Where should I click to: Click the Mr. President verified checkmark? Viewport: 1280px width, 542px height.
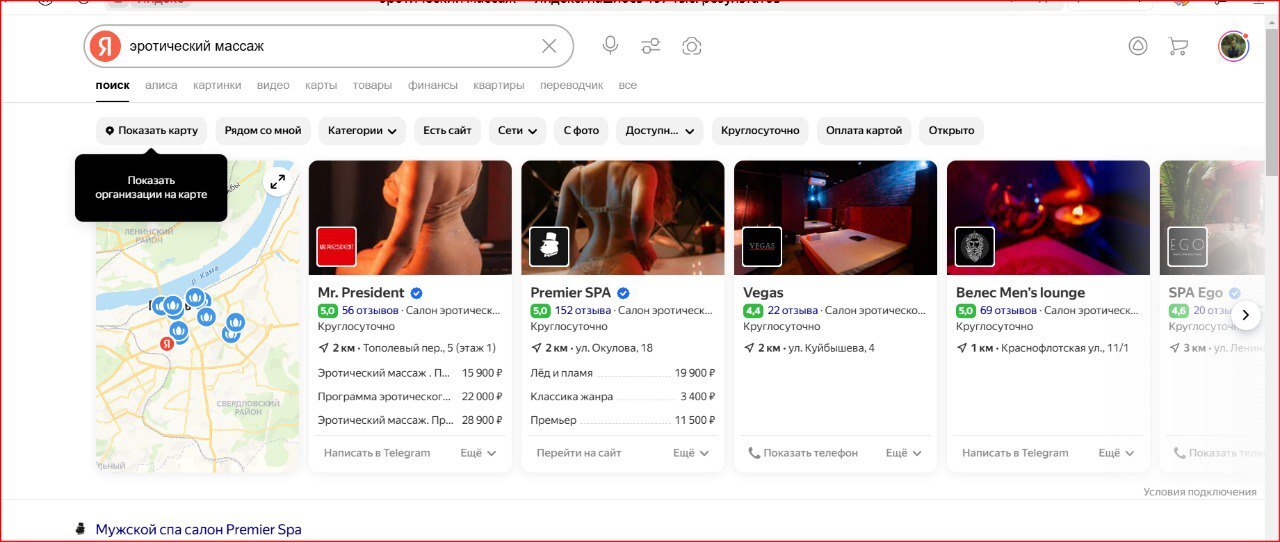416,293
